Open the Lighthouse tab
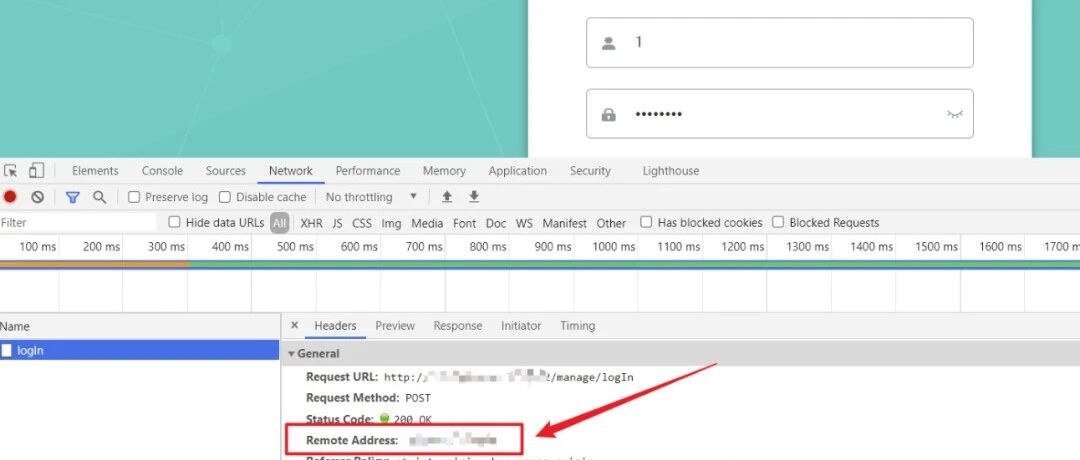The image size is (1080, 460). [670, 171]
